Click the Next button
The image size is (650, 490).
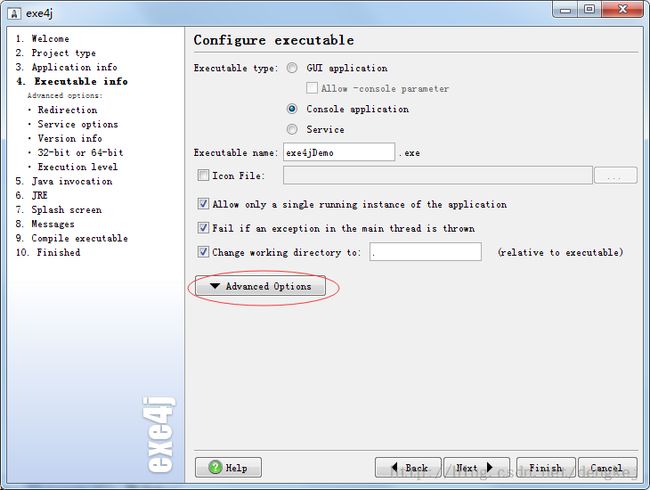(x=477, y=468)
